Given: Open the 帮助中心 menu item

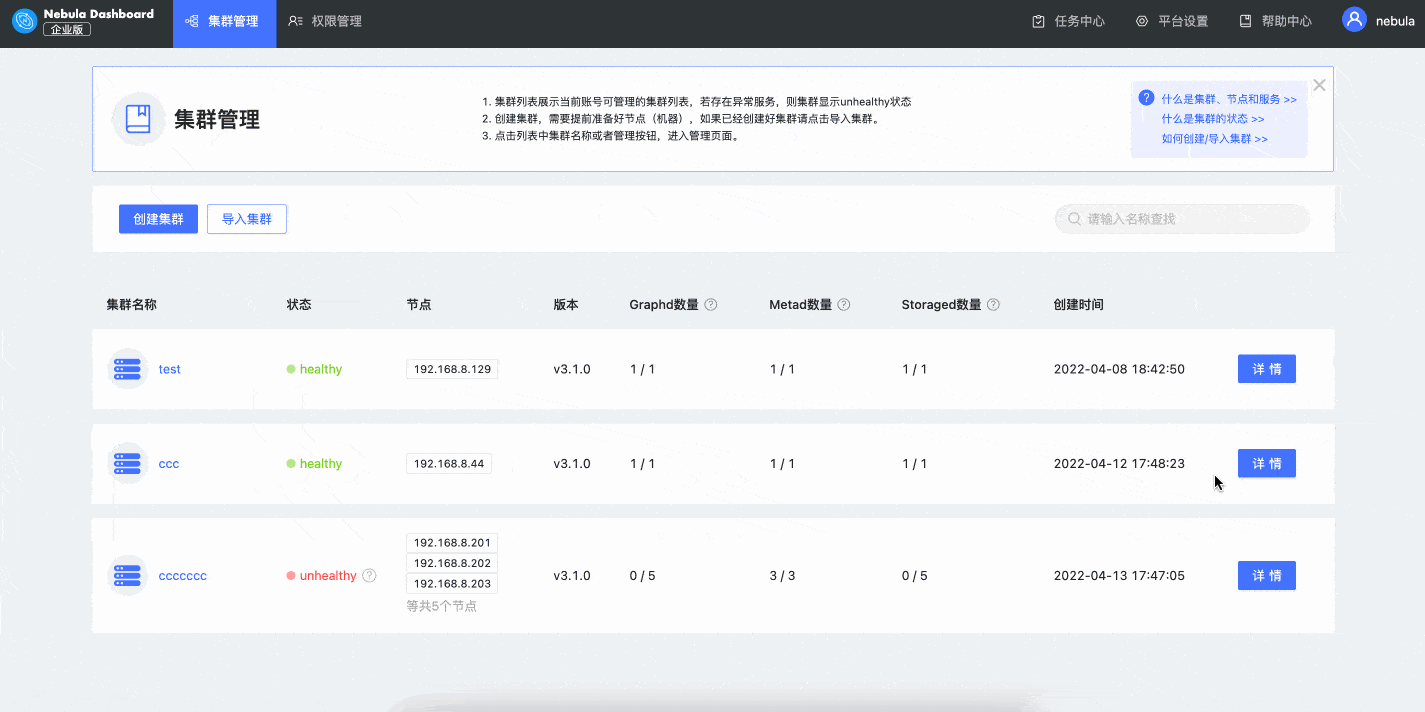Looking at the screenshot, I should click(1275, 21).
